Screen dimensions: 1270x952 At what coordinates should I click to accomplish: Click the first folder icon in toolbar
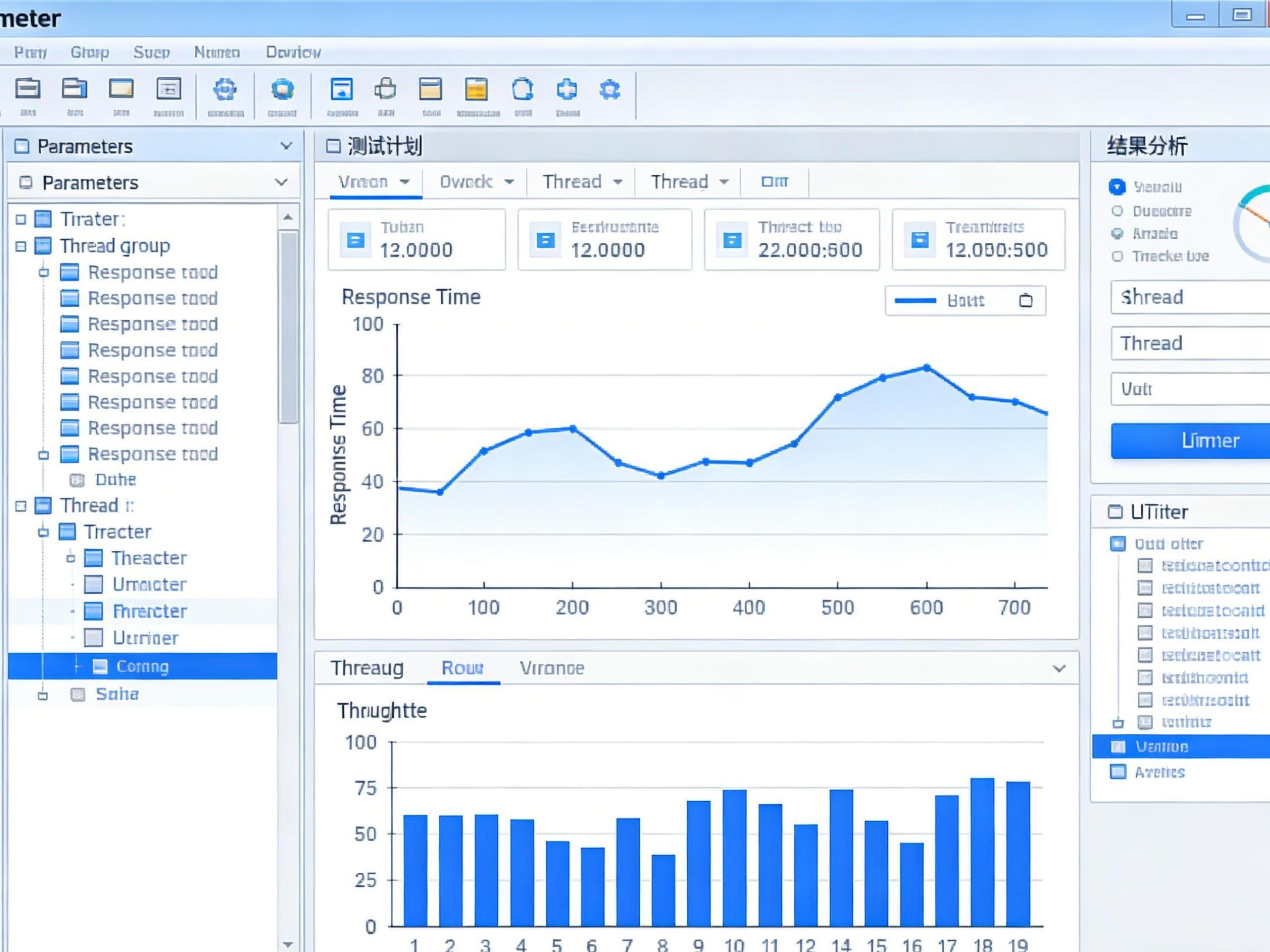click(28, 89)
